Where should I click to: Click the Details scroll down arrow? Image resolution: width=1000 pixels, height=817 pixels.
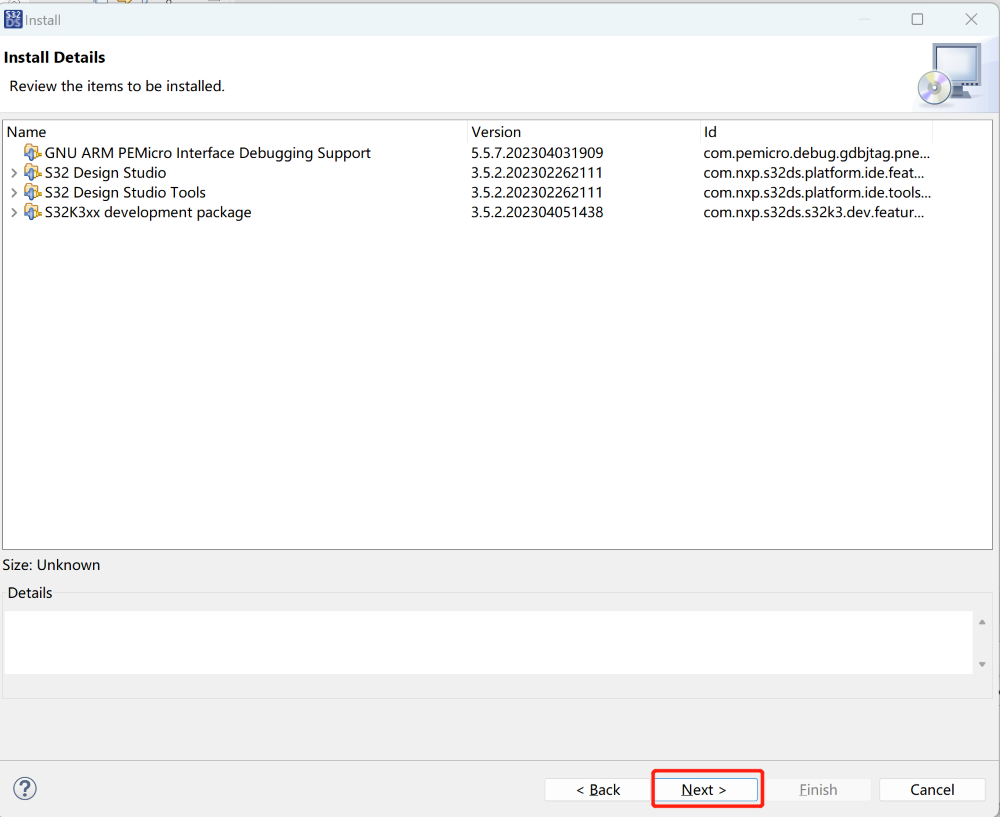click(x=982, y=665)
